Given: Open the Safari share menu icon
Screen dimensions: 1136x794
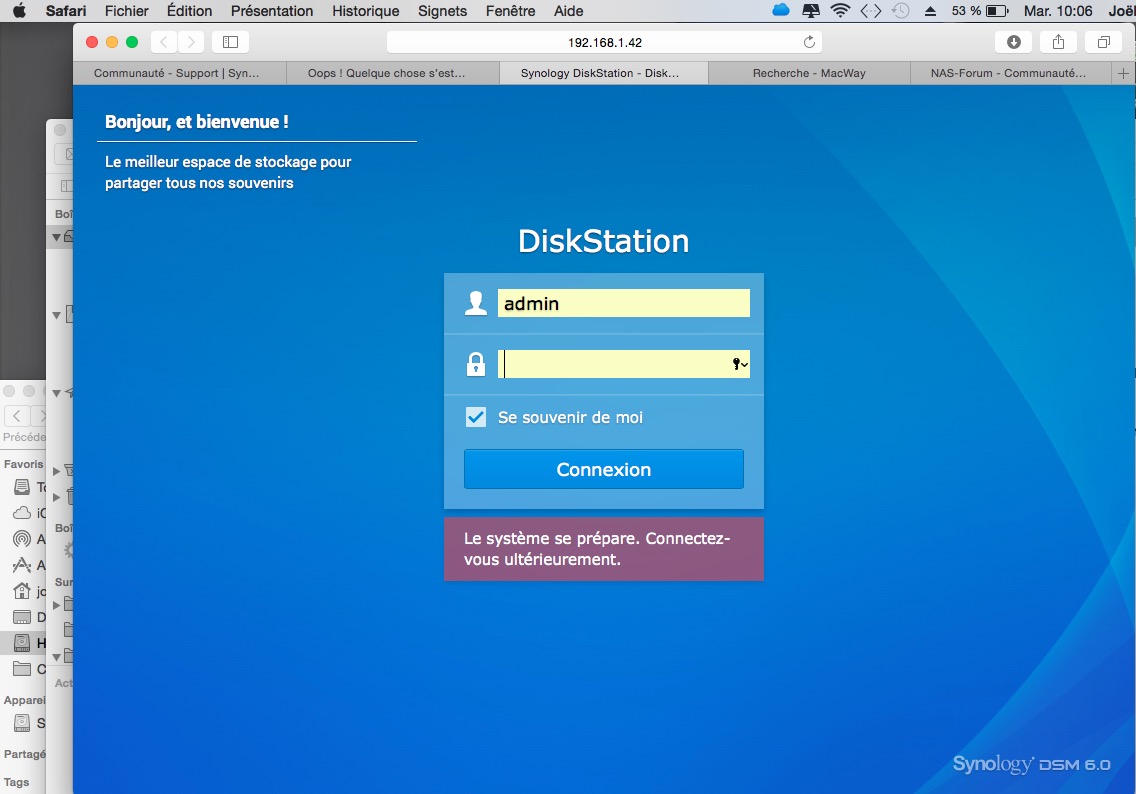Looking at the screenshot, I should pos(1058,42).
